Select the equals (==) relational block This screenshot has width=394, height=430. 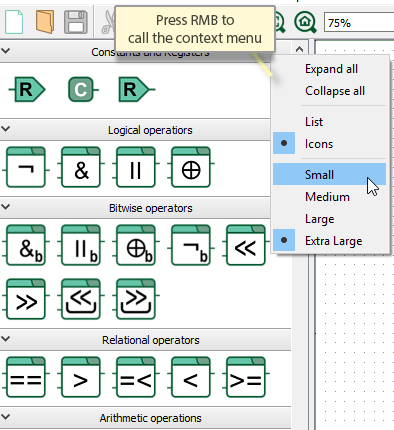pos(26,377)
